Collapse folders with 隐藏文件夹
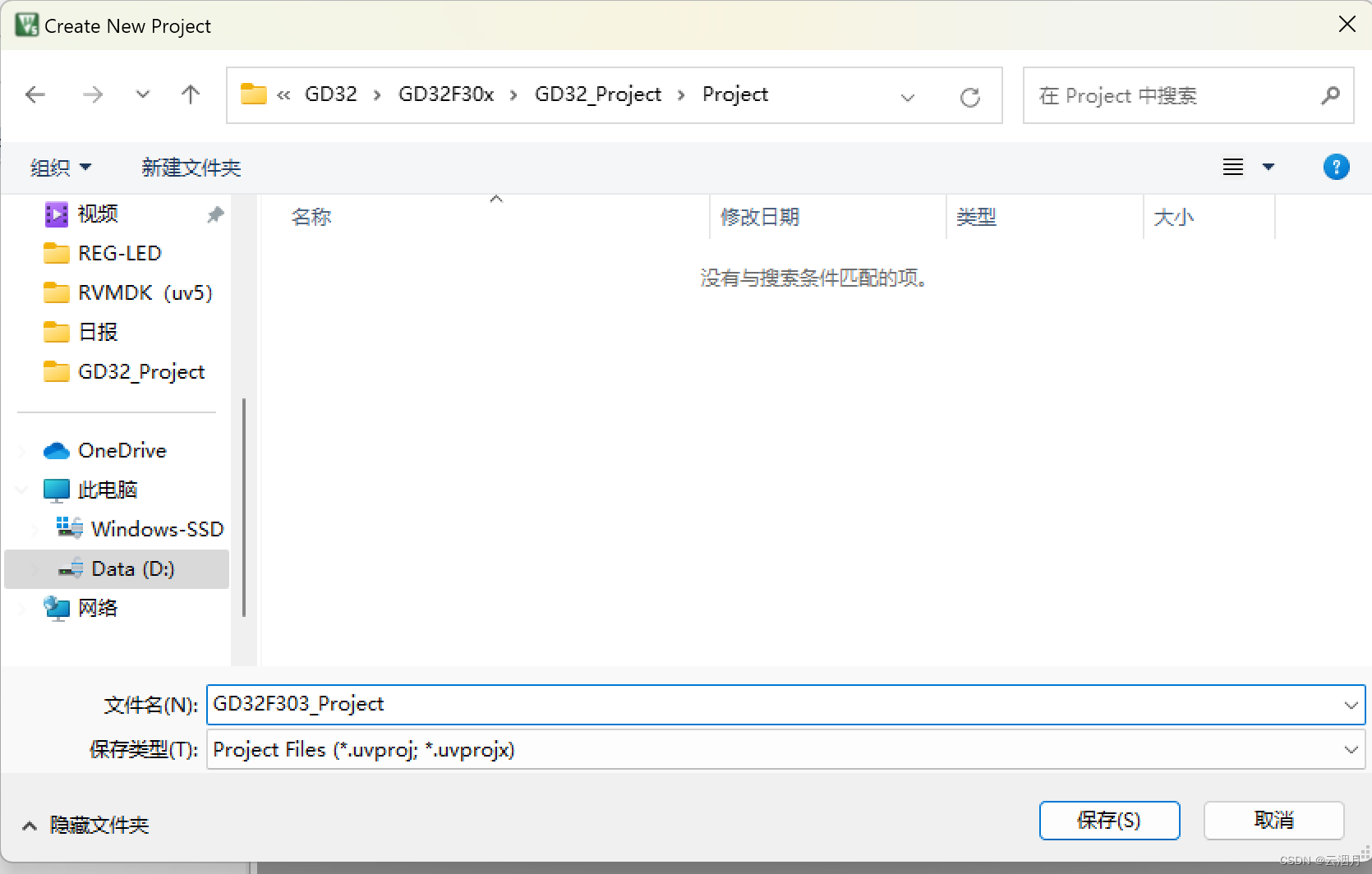 pyautogui.click(x=85, y=825)
